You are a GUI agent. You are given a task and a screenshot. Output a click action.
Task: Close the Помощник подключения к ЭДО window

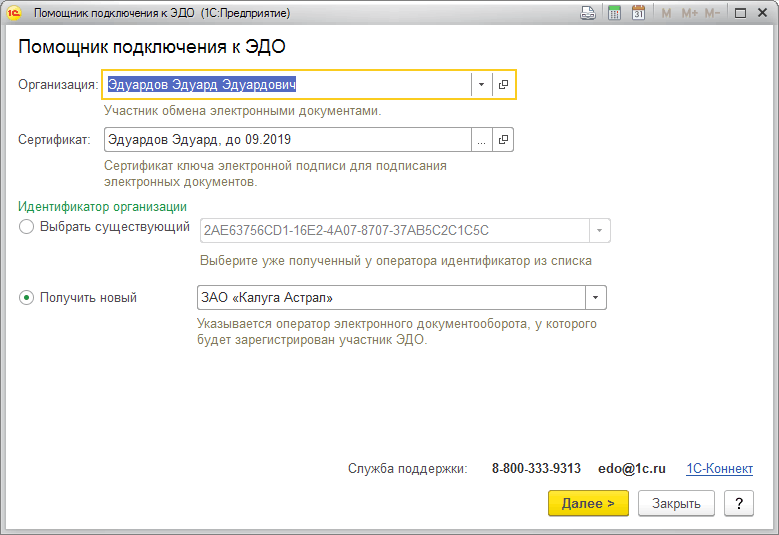[x=763, y=13]
